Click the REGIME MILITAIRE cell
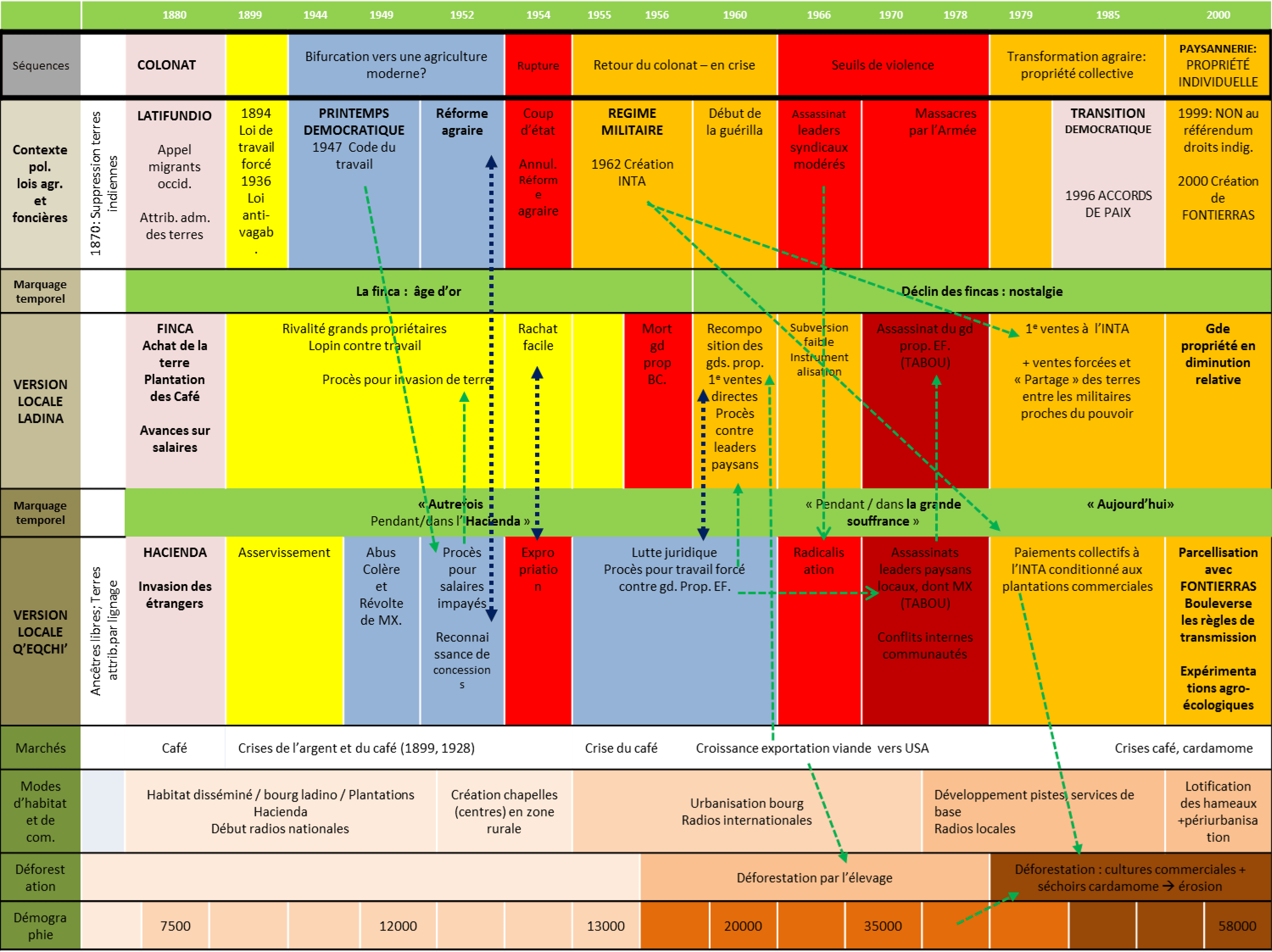 (x=632, y=184)
